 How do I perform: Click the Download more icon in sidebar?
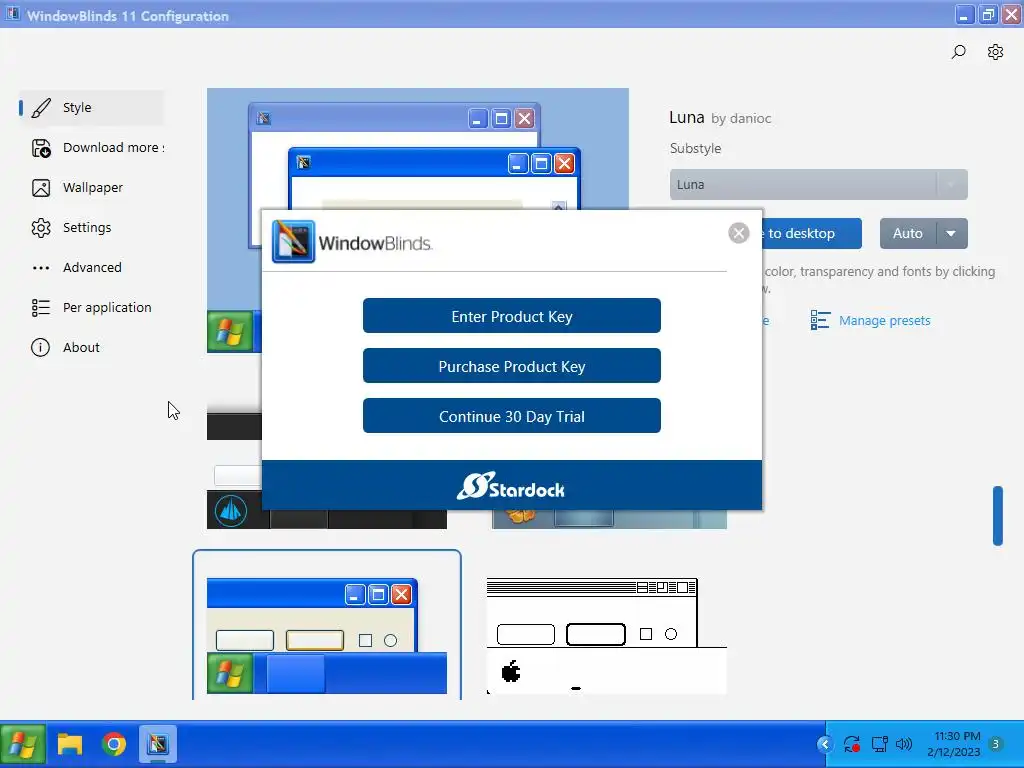pos(41,148)
